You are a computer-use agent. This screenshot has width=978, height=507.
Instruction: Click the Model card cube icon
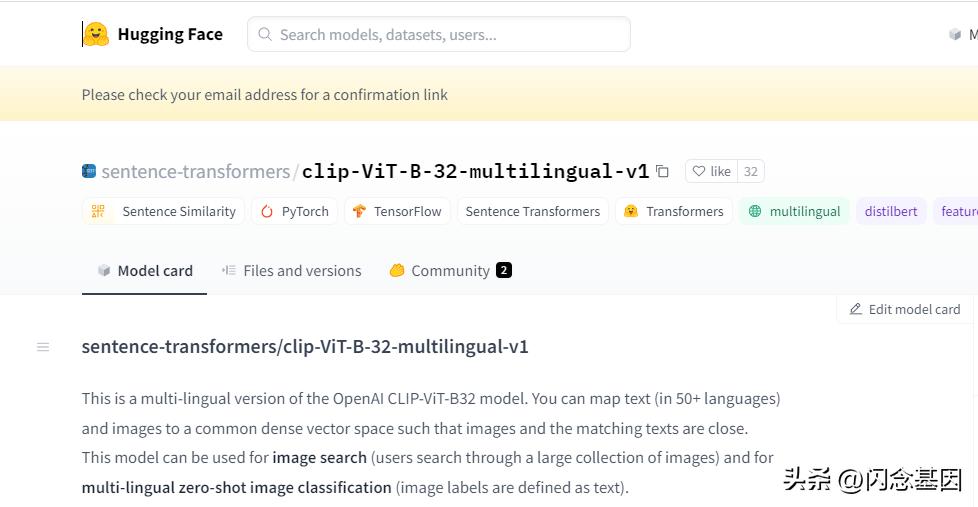coord(104,271)
